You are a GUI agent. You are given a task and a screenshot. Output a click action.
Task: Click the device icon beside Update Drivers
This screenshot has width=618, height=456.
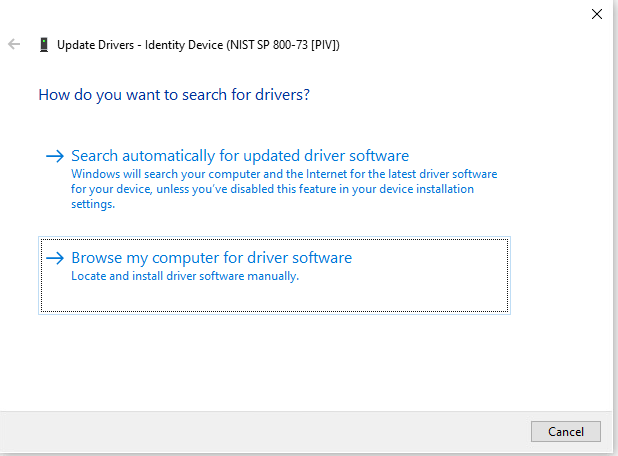click(43, 45)
